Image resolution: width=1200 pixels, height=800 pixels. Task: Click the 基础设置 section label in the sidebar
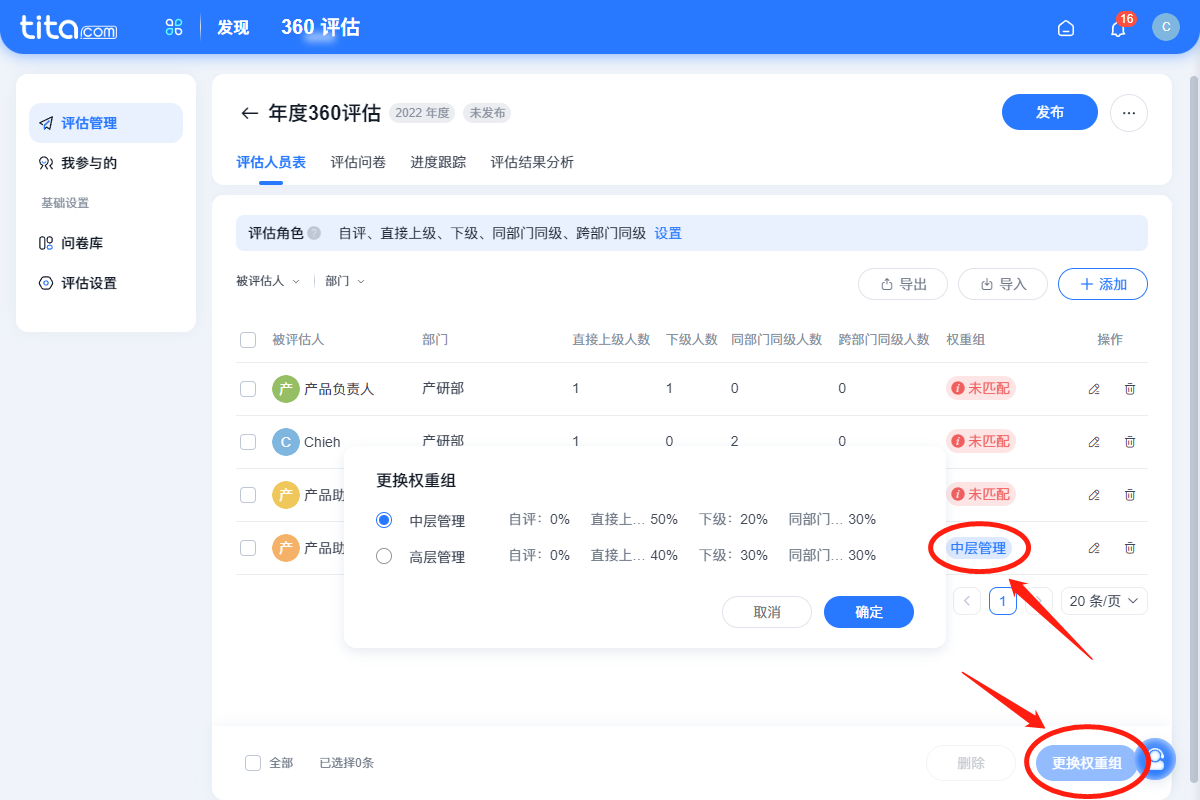point(65,203)
